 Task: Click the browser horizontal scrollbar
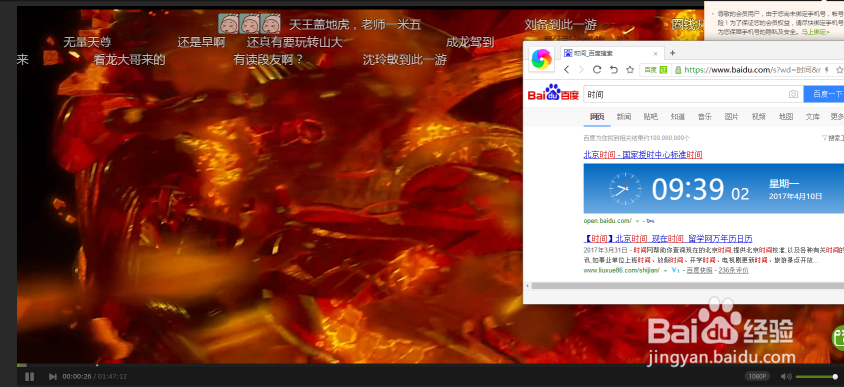tap(687, 286)
